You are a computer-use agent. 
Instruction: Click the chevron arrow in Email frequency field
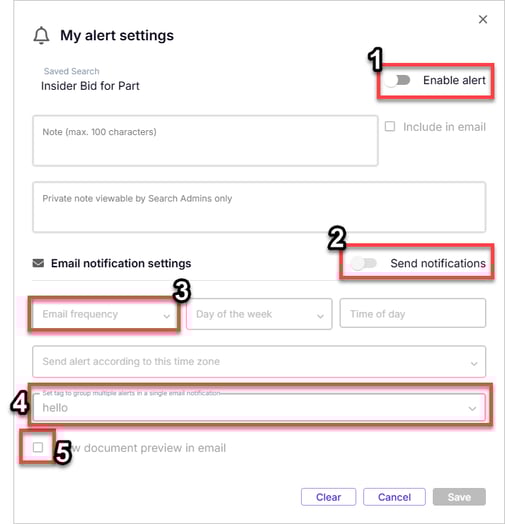click(166, 316)
